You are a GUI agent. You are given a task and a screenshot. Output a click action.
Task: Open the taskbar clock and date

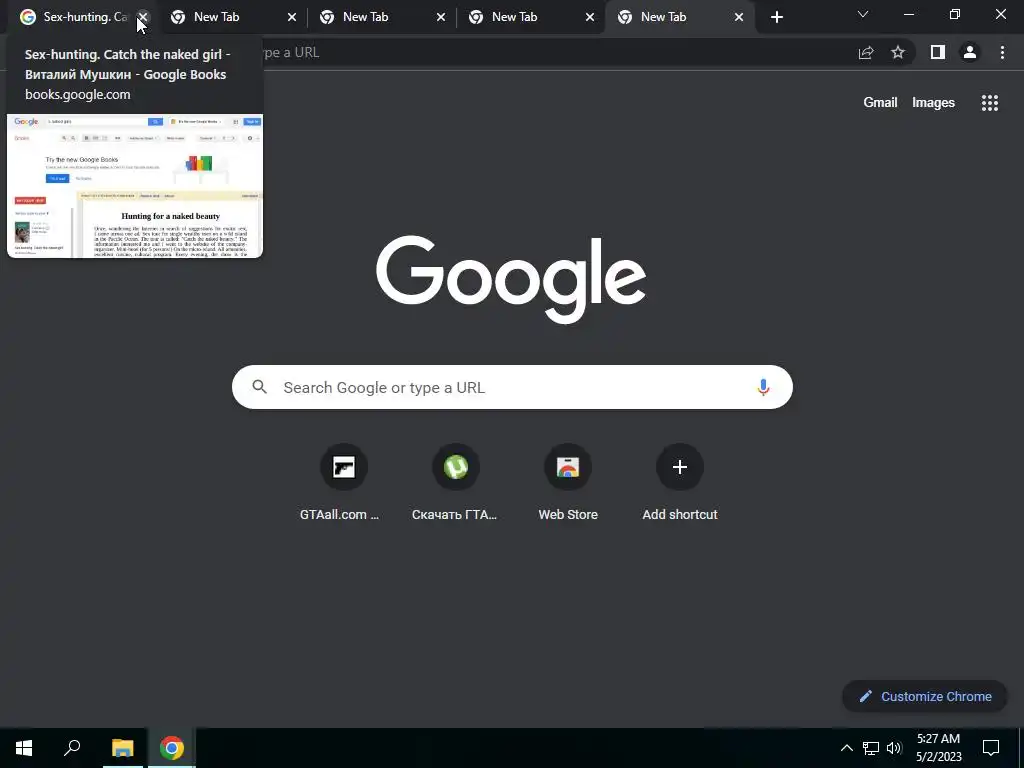tap(938, 748)
